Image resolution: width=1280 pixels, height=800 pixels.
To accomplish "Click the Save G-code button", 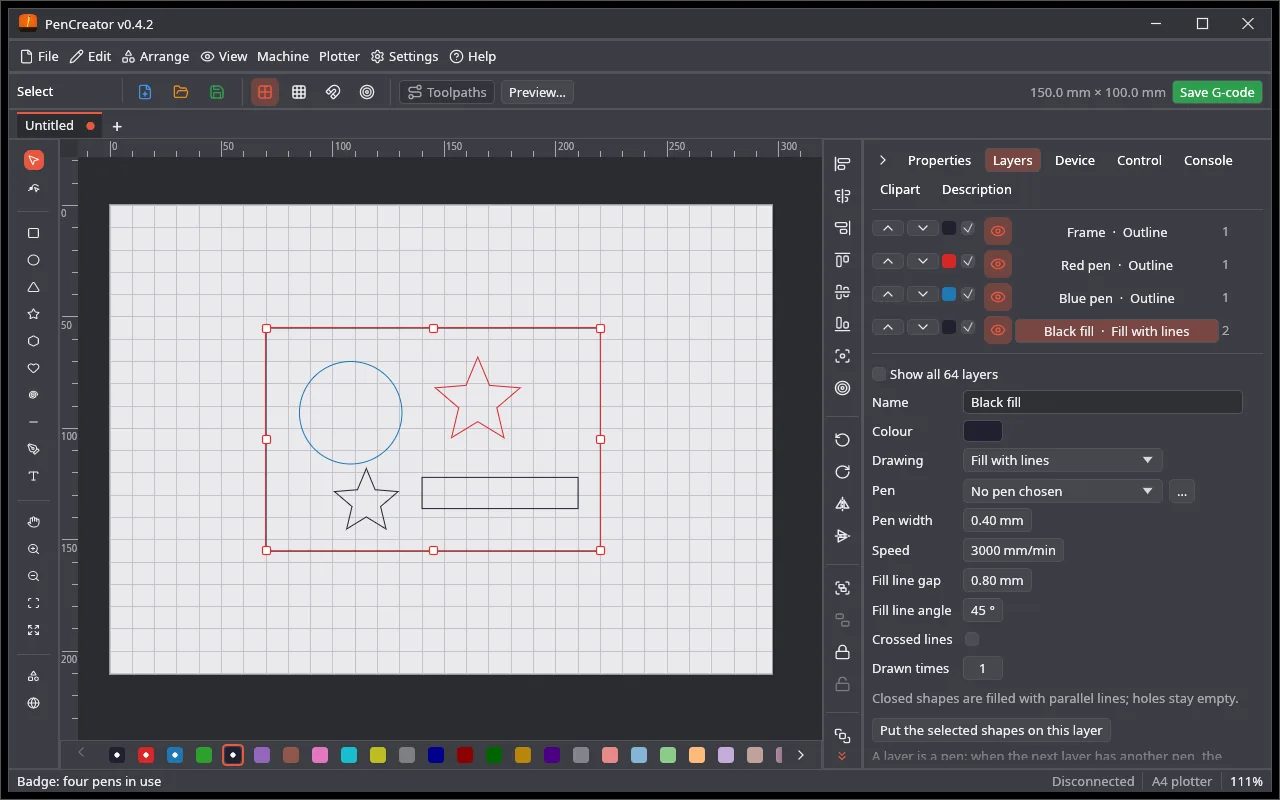I will pyautogui.click(x=1217, y=92).
